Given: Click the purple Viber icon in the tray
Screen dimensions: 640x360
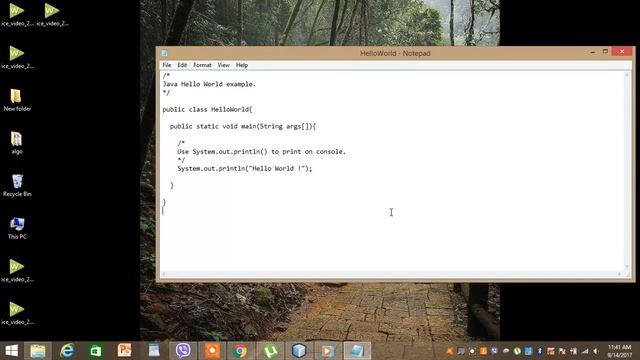Looking at the screenshot, I should [494, 351].
